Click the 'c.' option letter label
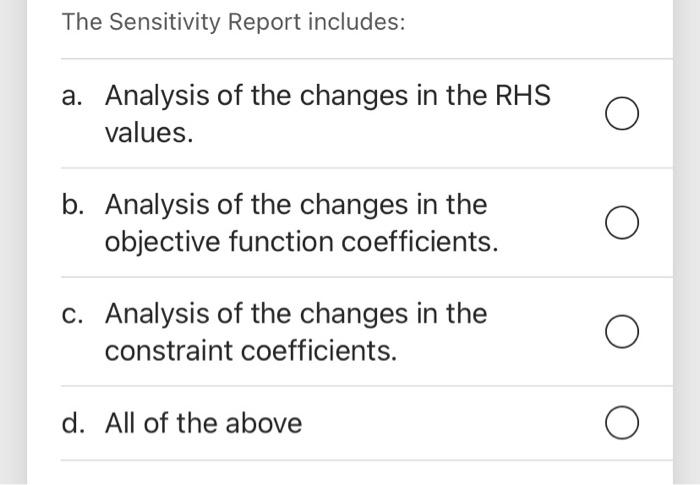The image size is (700, 485). 74,314
